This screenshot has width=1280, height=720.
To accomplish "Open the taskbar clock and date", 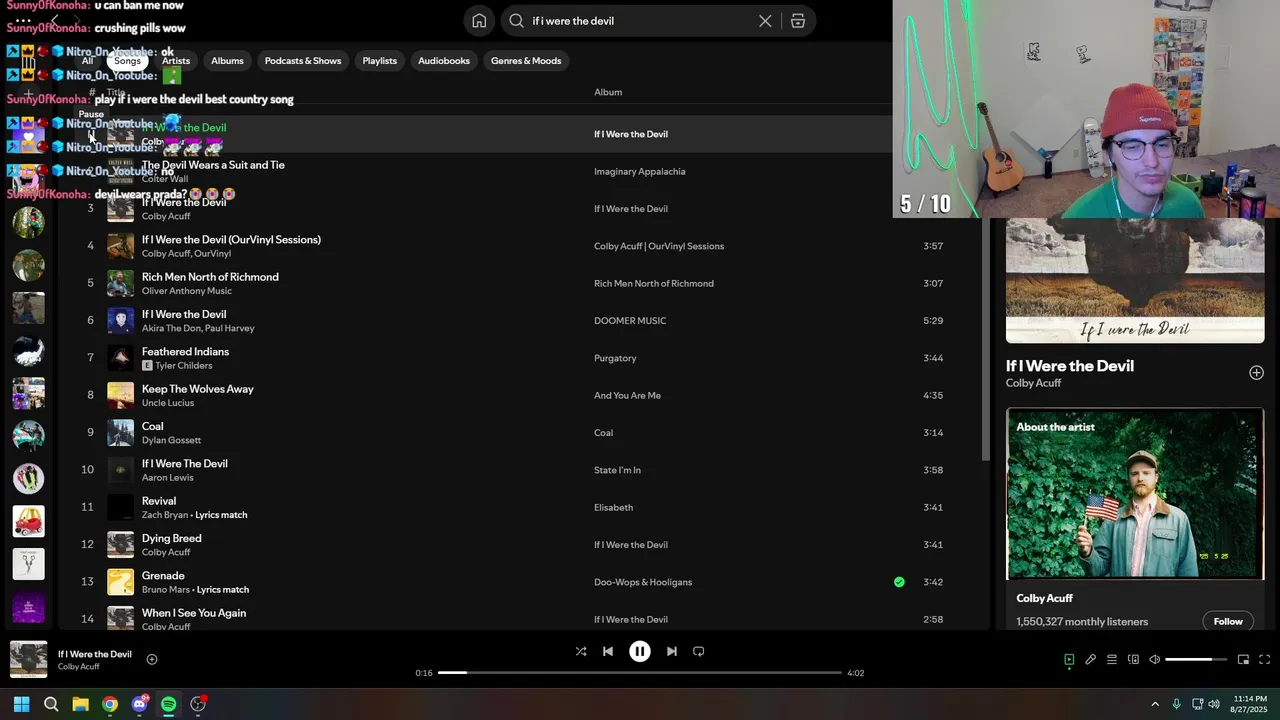I will pos(1250,704).
